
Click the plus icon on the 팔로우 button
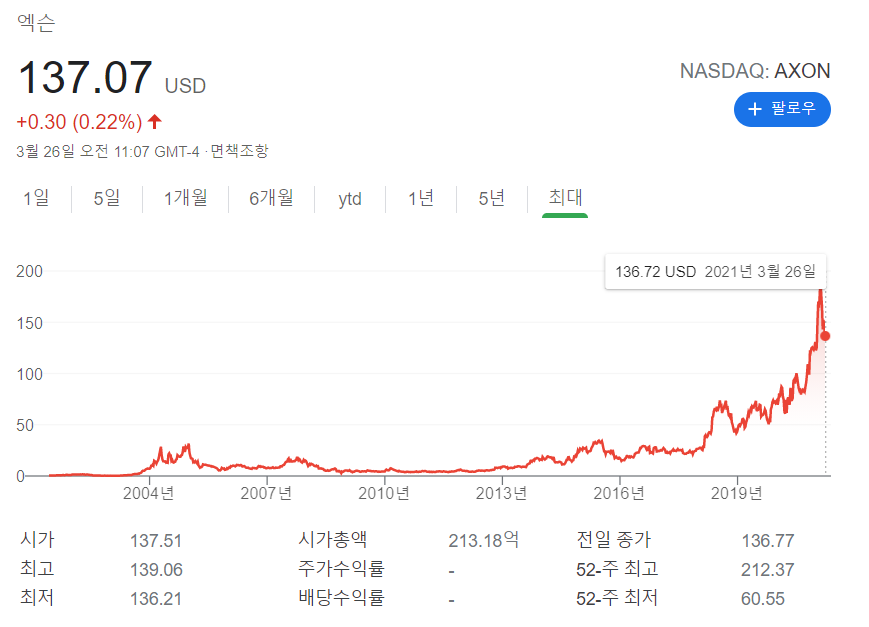[x=754, y=110]
